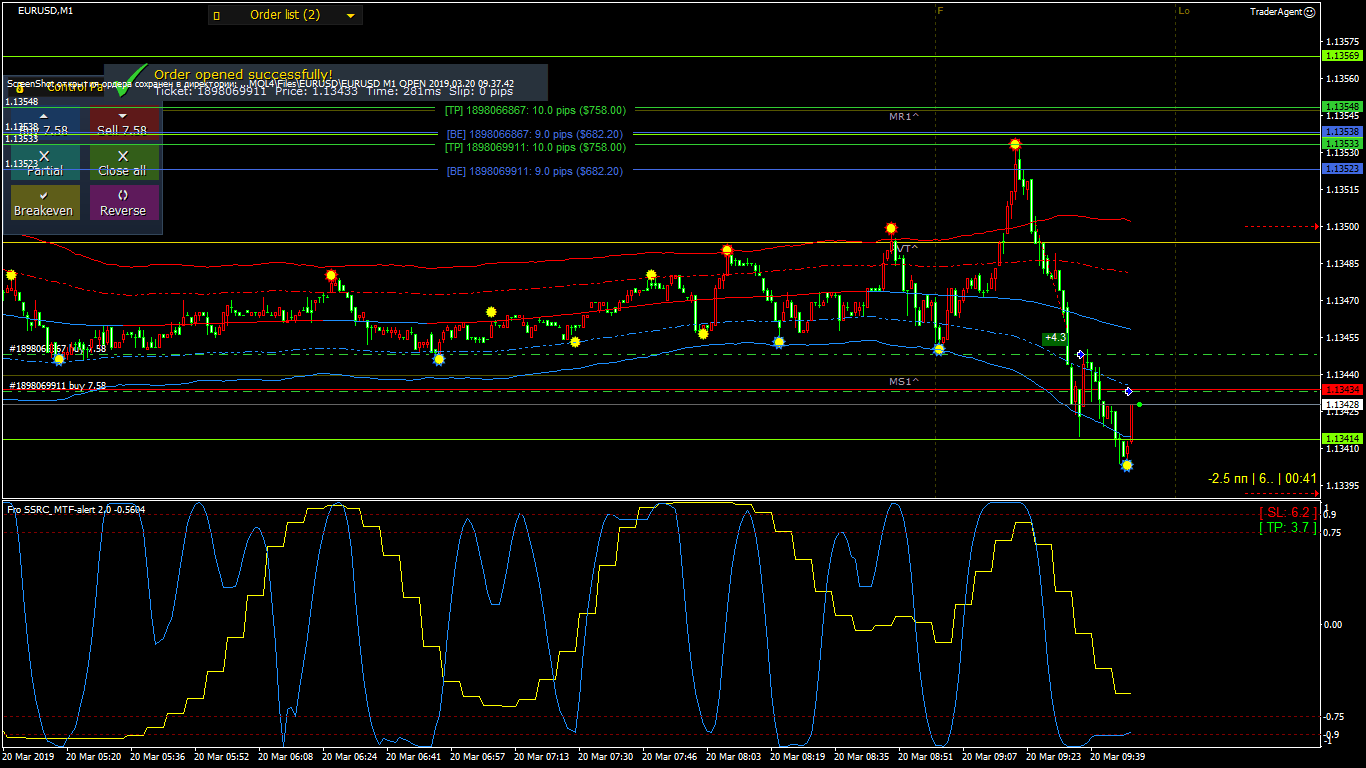Select the [BE] 1898066867 9.0 pips label
The image size is (1366, 768).
coord(535,134)
